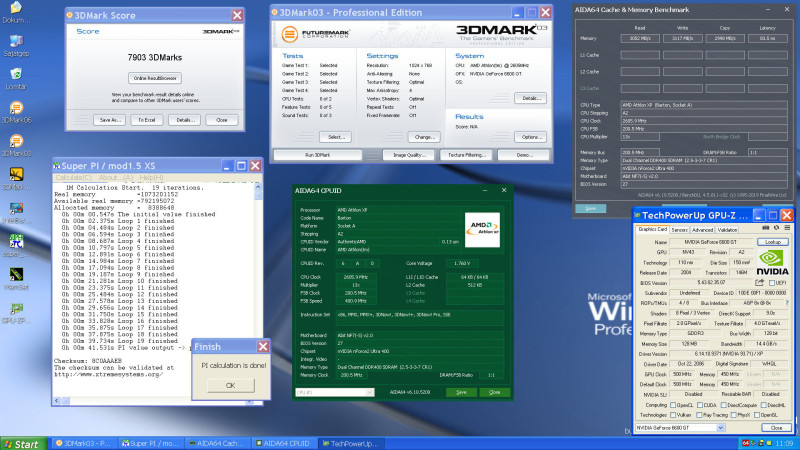800x450 pixels.
Task: Click the Select button under Tests in 3DMark03
Action: tap(335, 137)
